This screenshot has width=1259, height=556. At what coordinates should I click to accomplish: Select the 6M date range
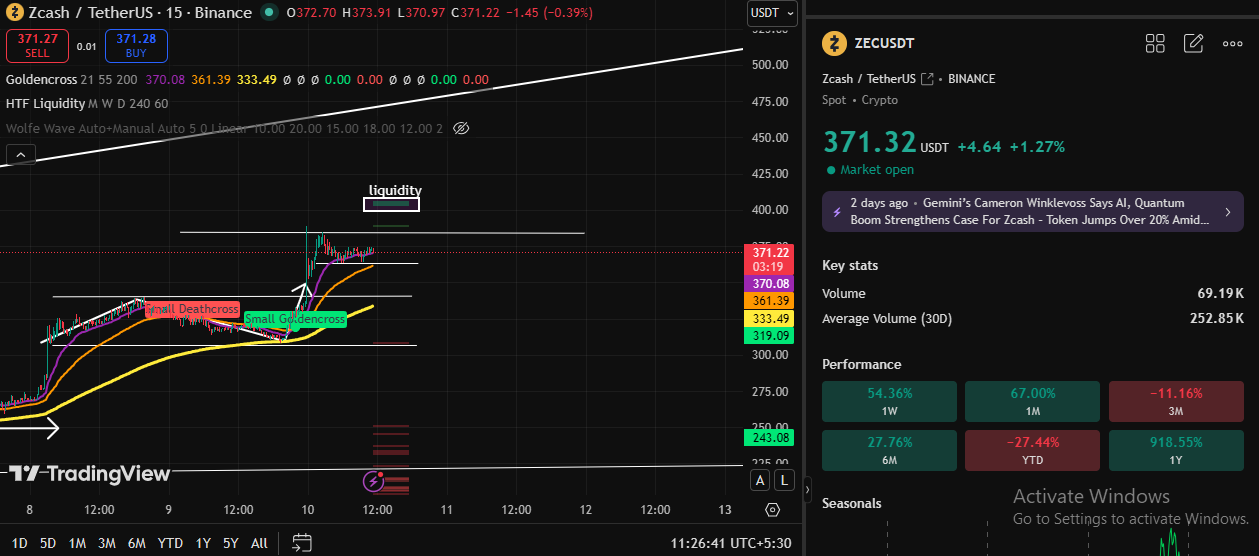[x=137, y=543]
